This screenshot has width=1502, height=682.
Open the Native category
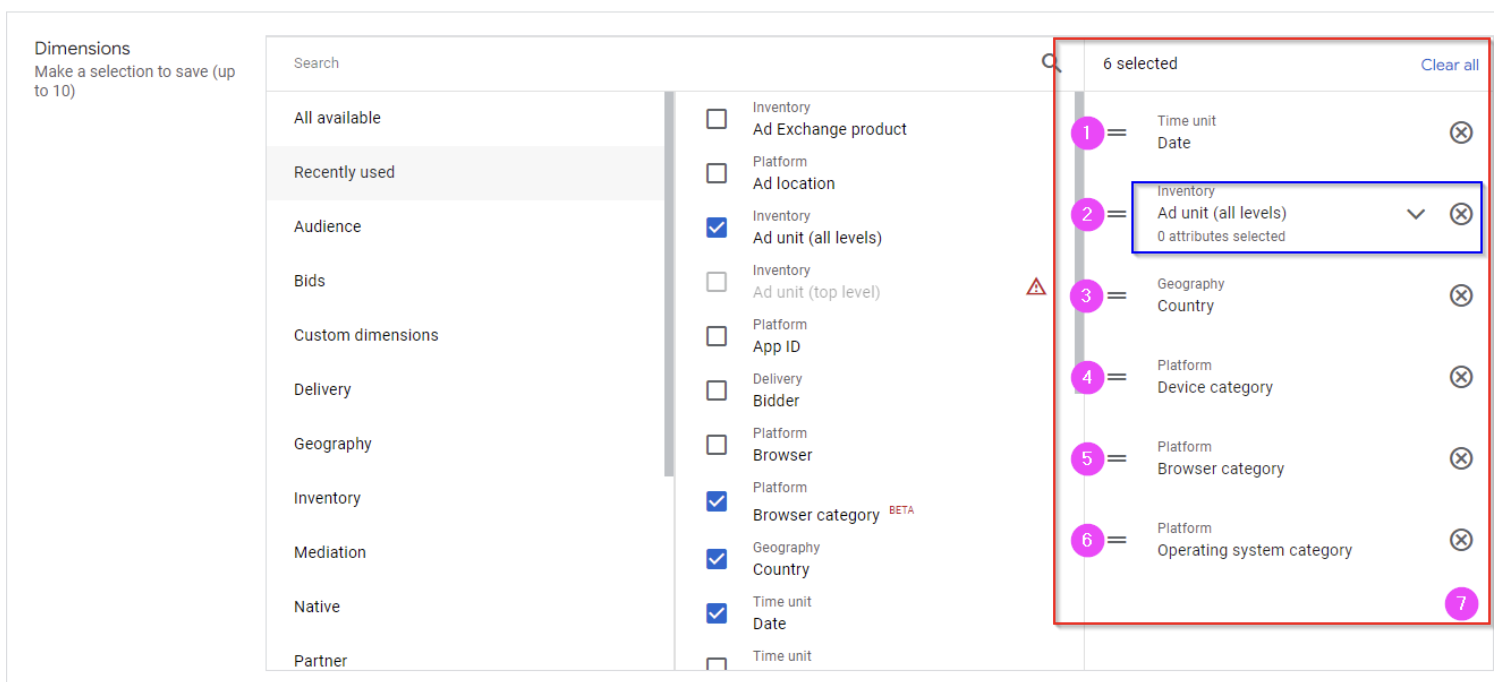[x=465, y=606]
